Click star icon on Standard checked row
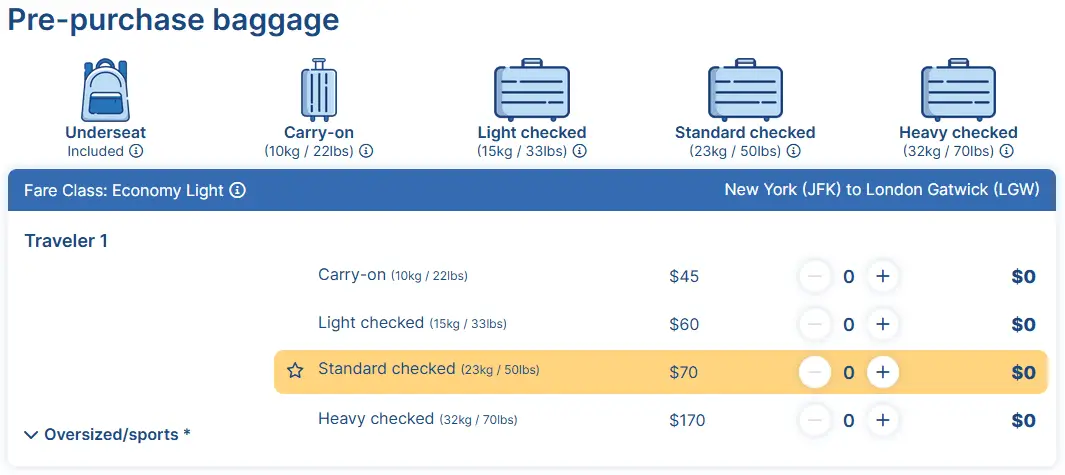This screenshot has width=1065, height=475. coord(295,371)
